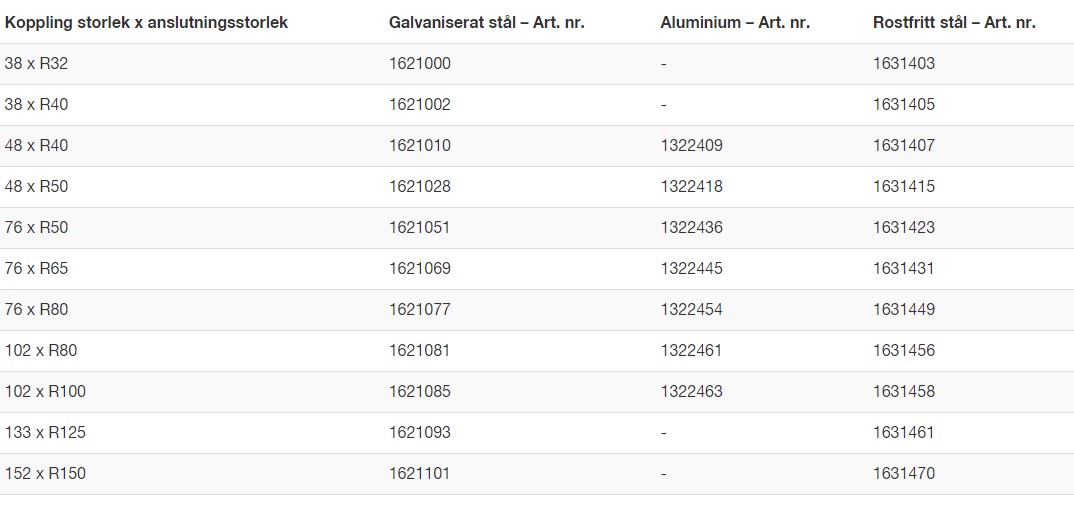
Task: Click the 'Koppling storlek x anslutningsstorlek' column header
Action: tap(146, 22)
